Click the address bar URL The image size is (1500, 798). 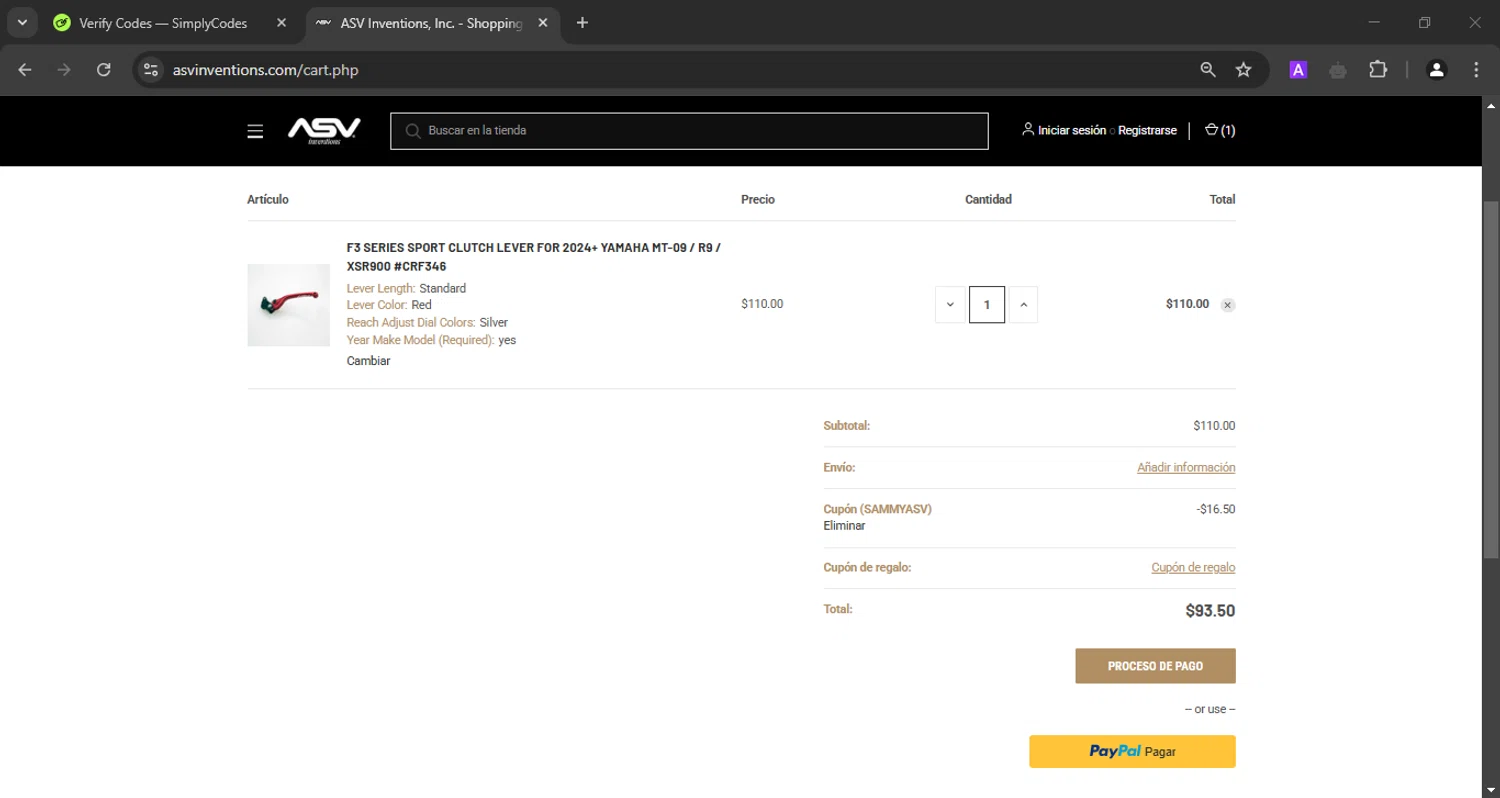coord(265,70)
